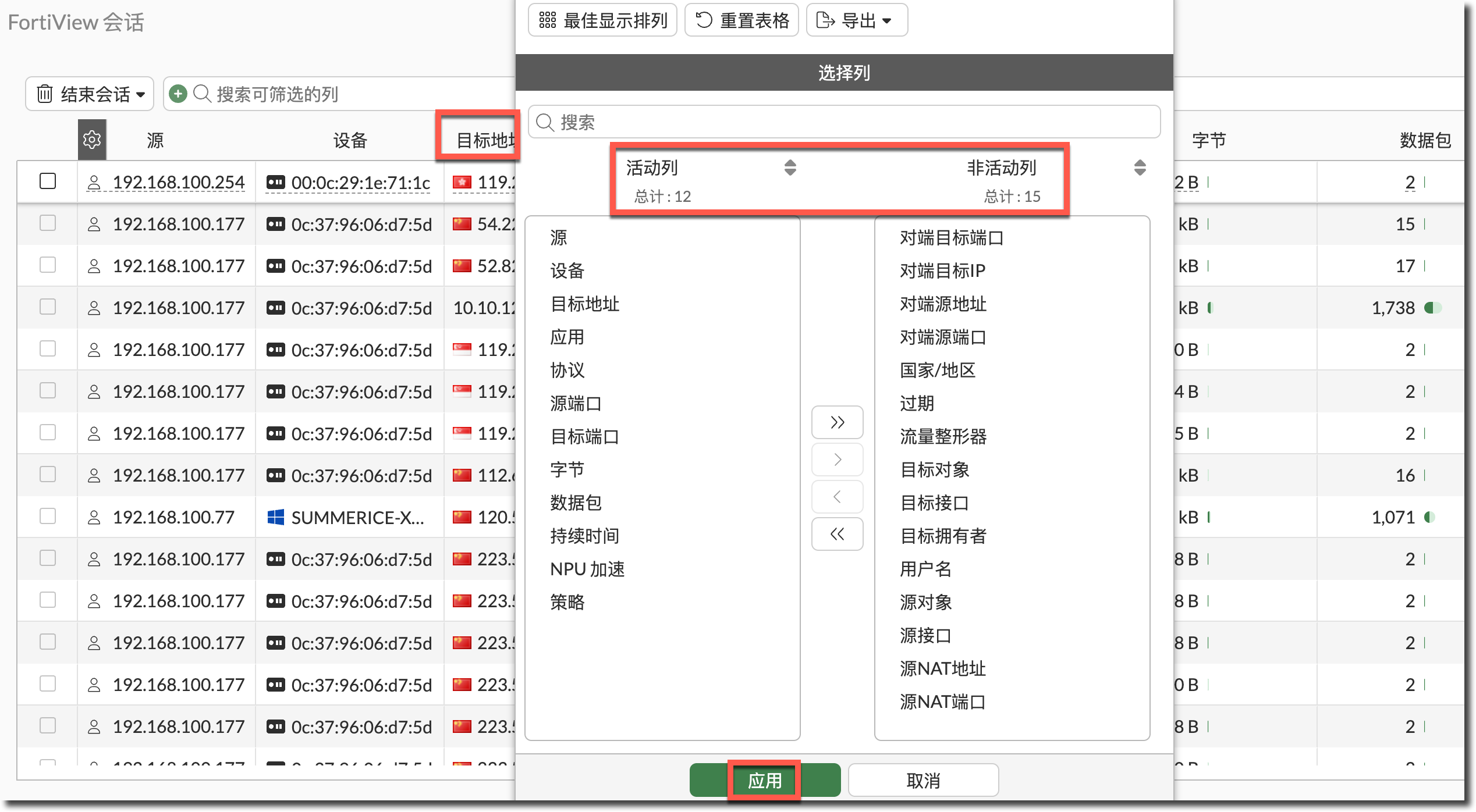Click move all left double-arrow button
The width and height of the screenshot is (1476, 812).
click(x=837, y=534)
